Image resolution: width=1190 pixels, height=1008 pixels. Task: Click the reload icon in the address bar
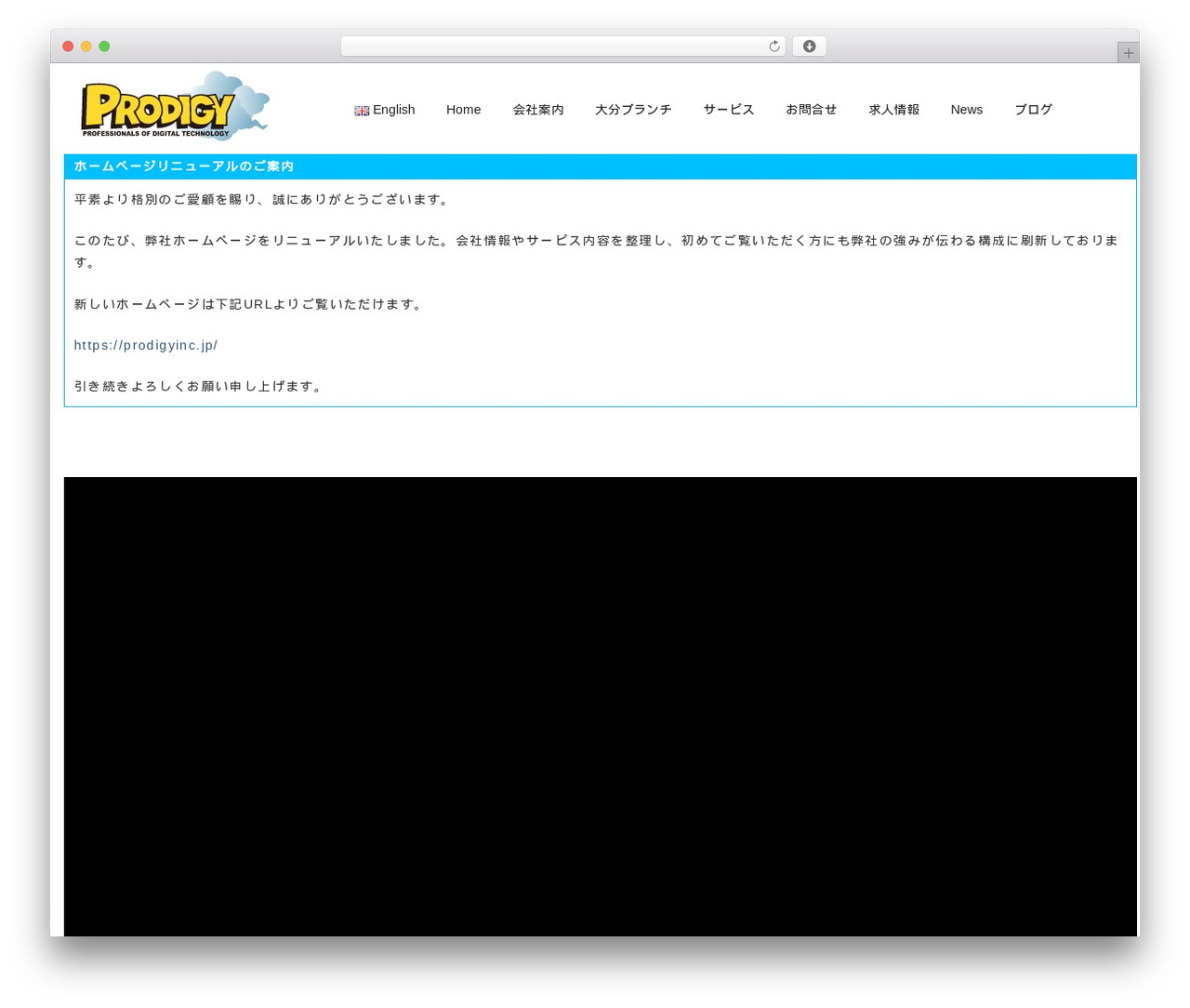[x=773, y=46]
